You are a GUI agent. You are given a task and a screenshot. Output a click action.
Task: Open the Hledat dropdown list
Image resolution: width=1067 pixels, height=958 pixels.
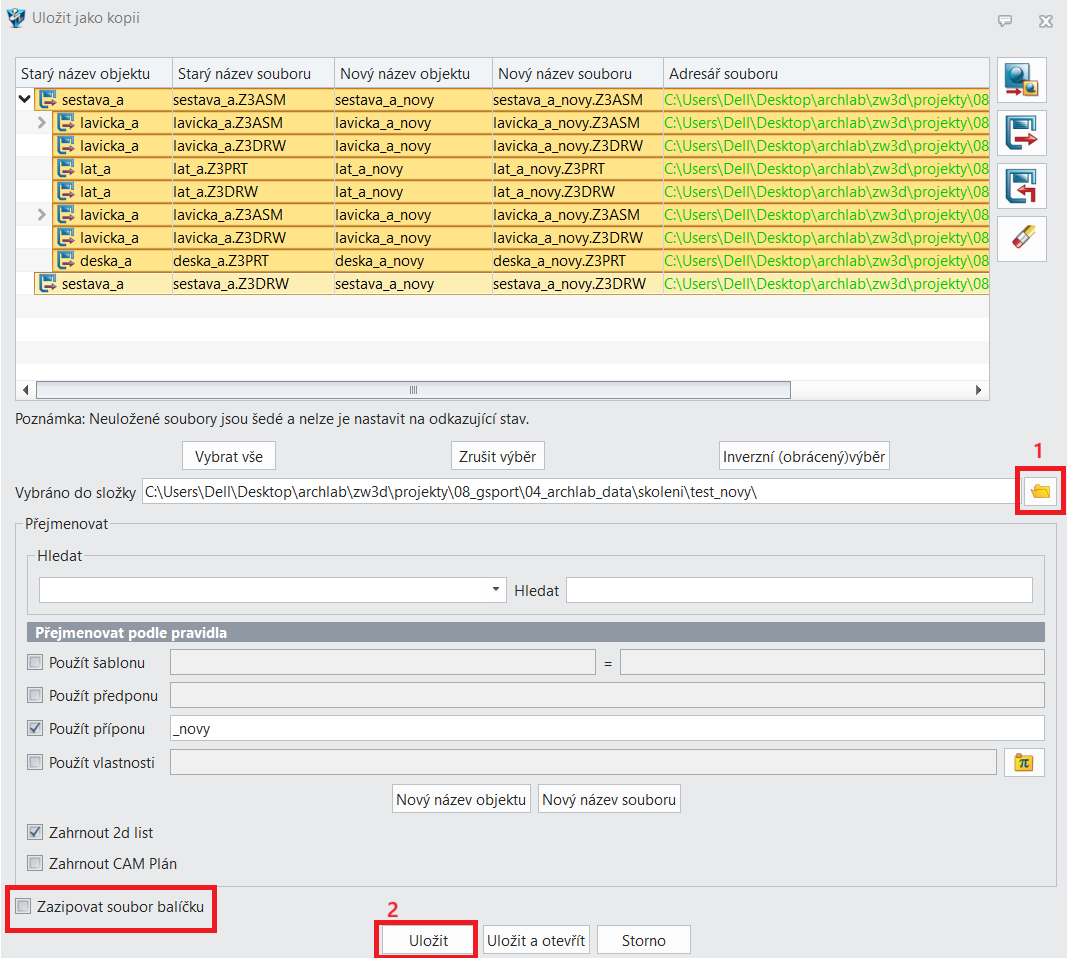coord(497,590)
